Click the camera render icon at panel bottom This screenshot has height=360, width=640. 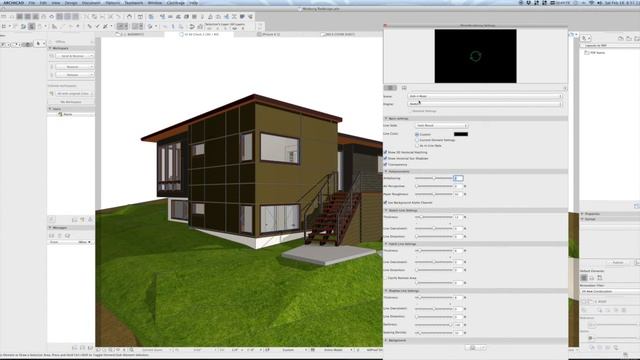473,347
